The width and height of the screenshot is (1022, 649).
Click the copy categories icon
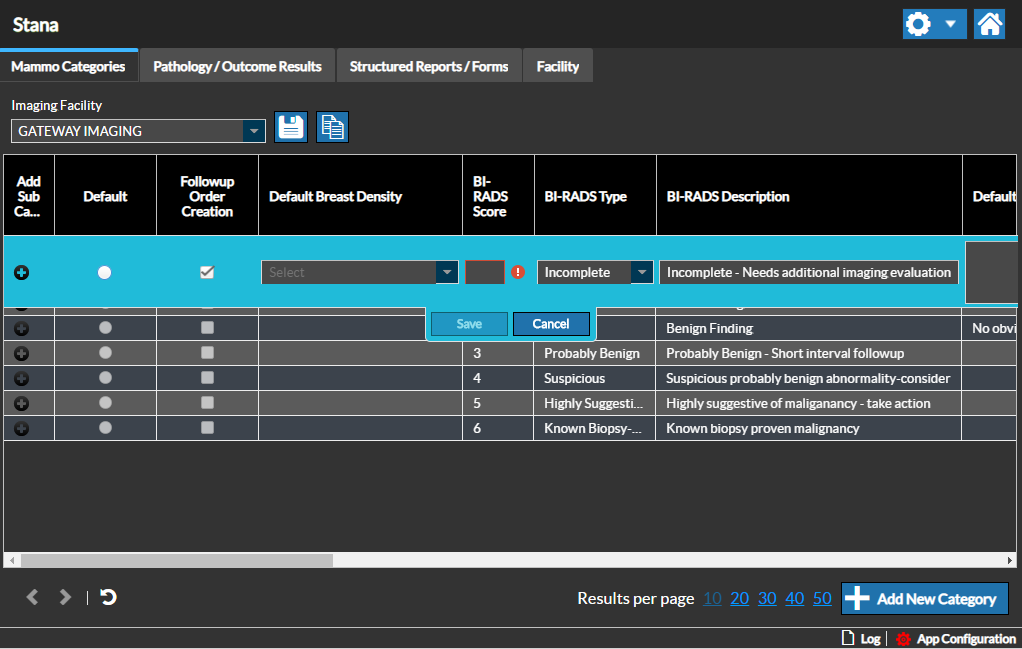click(332, 127)
